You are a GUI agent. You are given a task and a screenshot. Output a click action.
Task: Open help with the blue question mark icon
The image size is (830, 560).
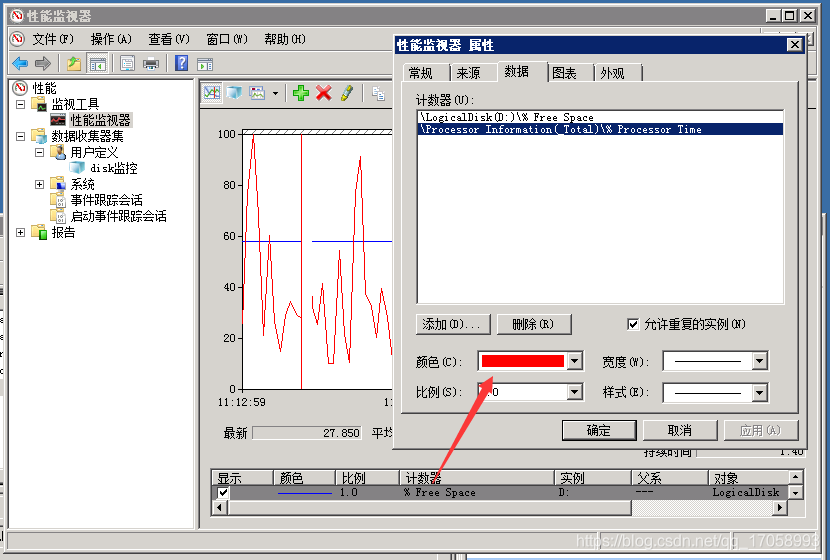click(182, 64)
